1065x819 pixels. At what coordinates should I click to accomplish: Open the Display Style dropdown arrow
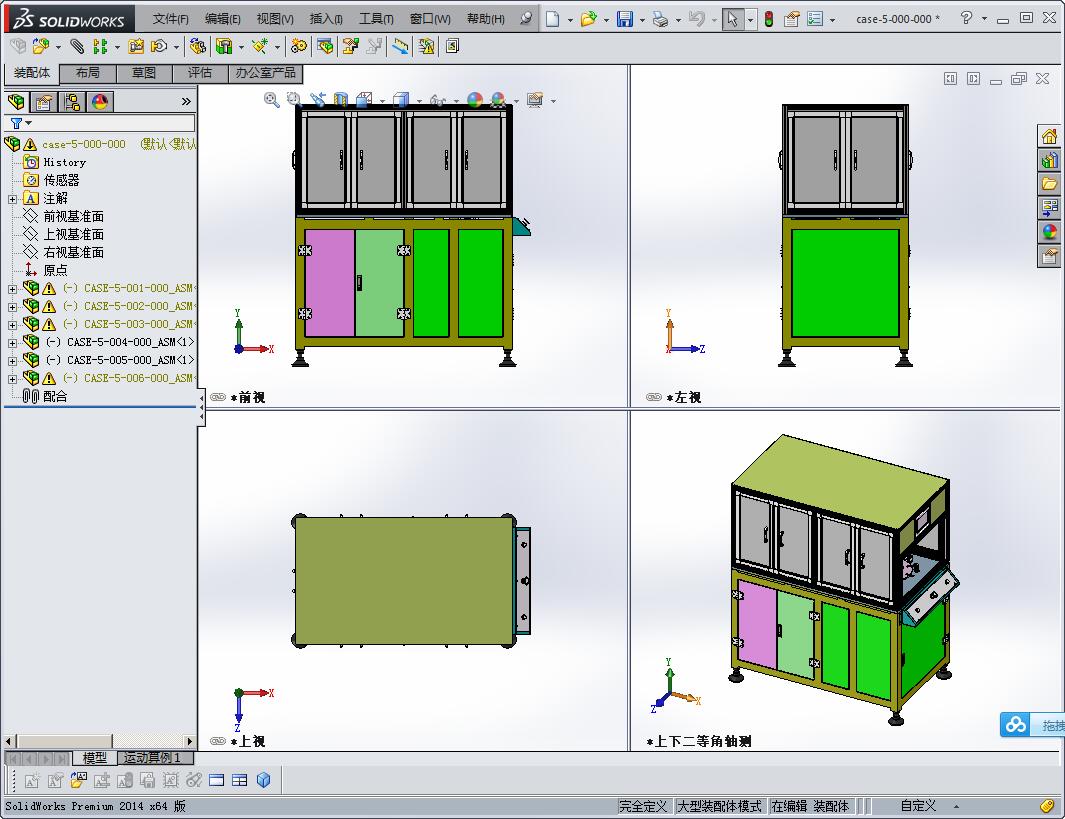(x=419, y=100)
